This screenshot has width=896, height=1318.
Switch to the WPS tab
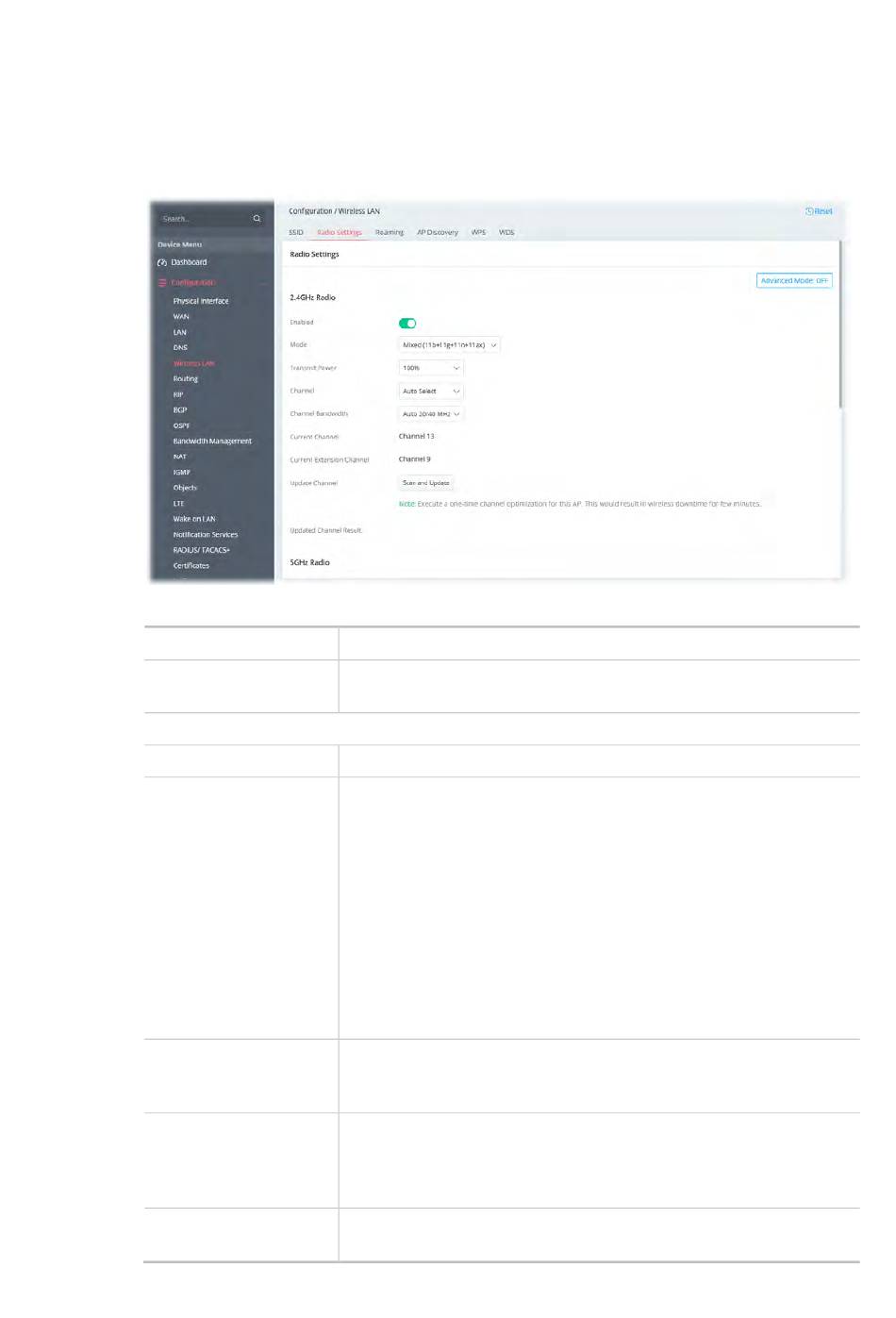click(x=478, y=232)
